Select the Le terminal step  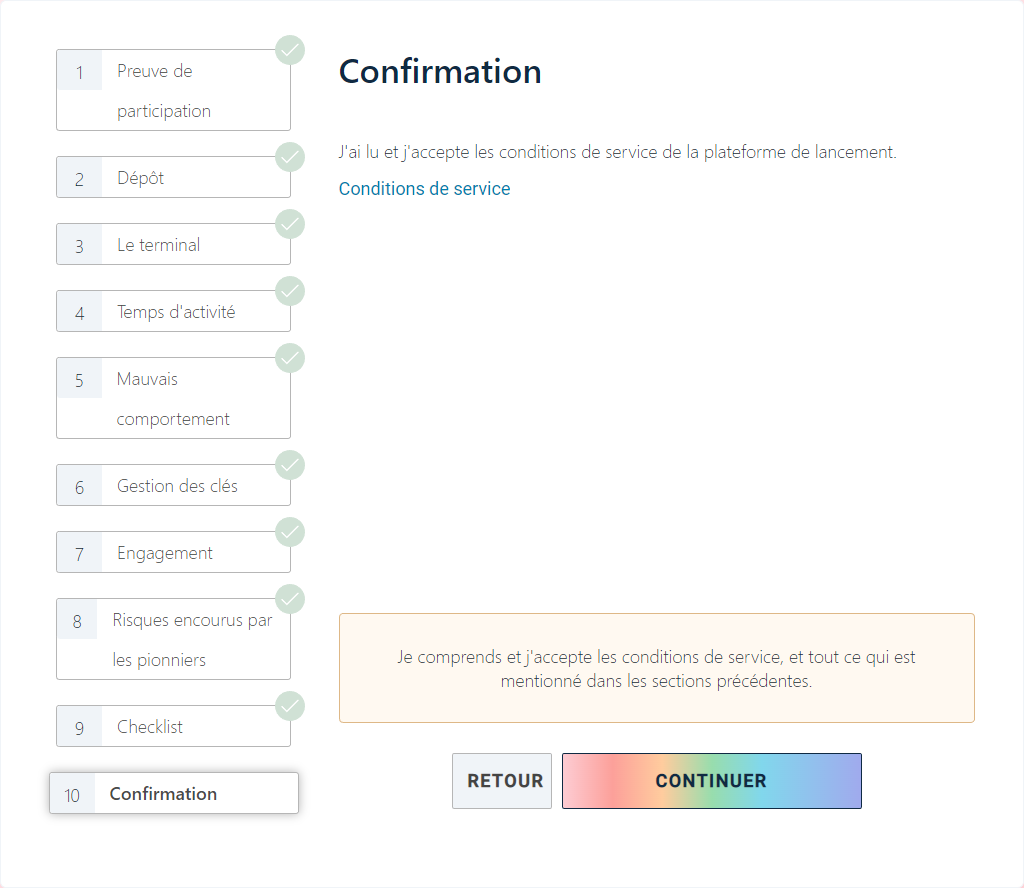click(173, 245)
